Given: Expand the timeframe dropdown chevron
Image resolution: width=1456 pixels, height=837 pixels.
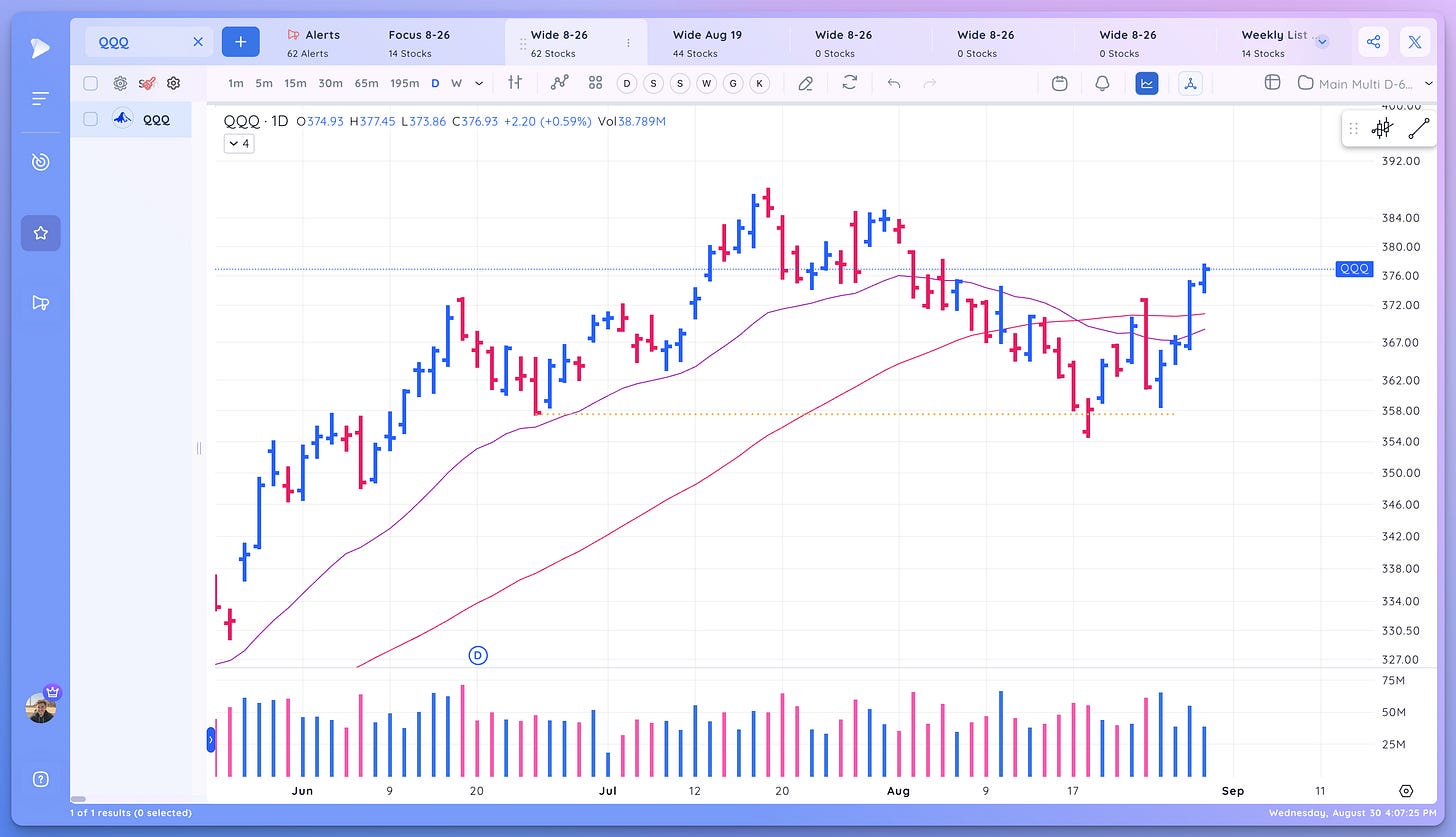Looking at the screenshot, I should [x=479, y=83].
